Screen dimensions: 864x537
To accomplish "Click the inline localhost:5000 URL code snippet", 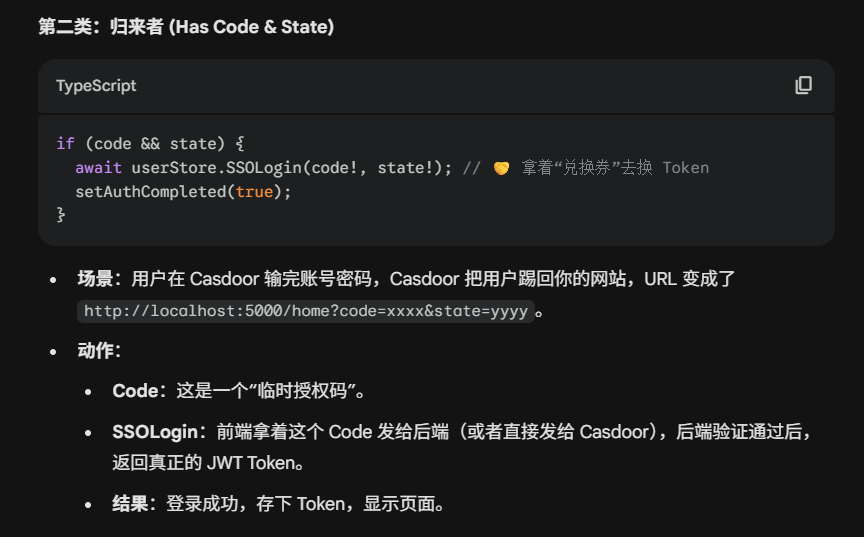I will coord(305,311).
